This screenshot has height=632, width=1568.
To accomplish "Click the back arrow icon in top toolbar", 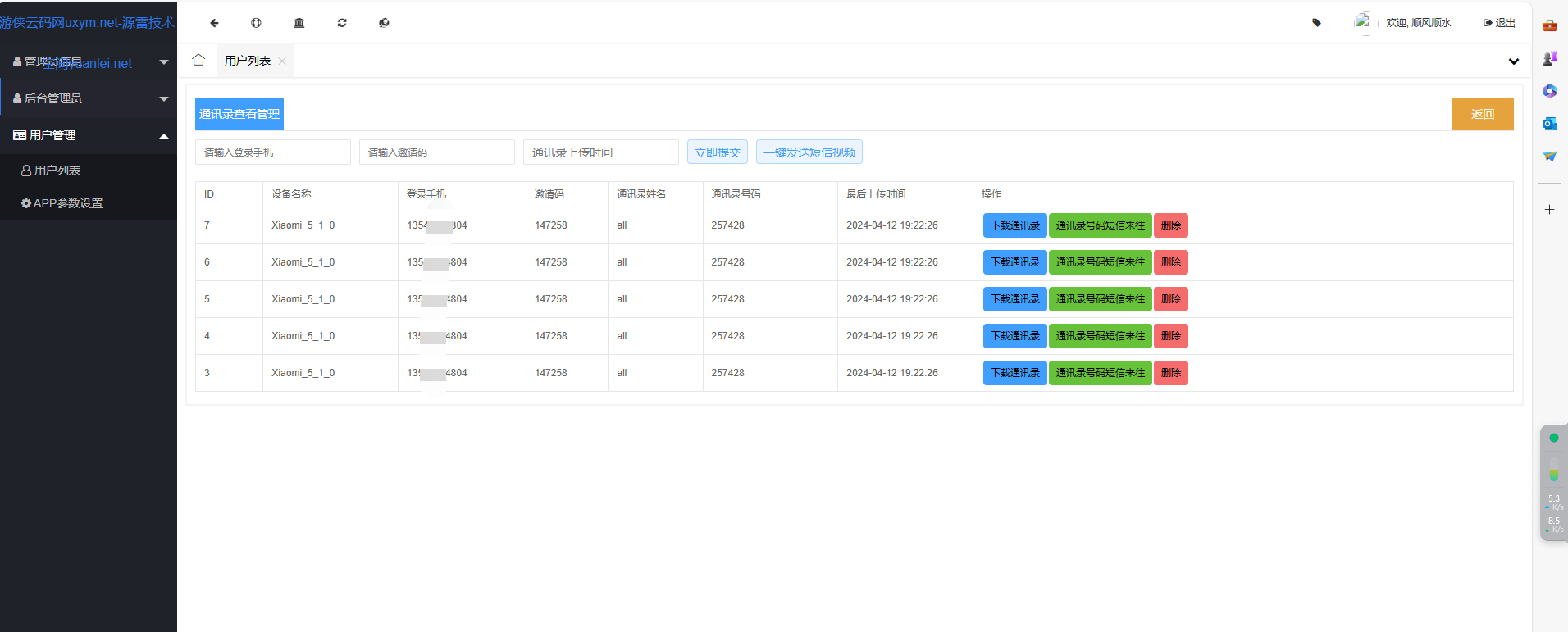I will click(214, 23).
